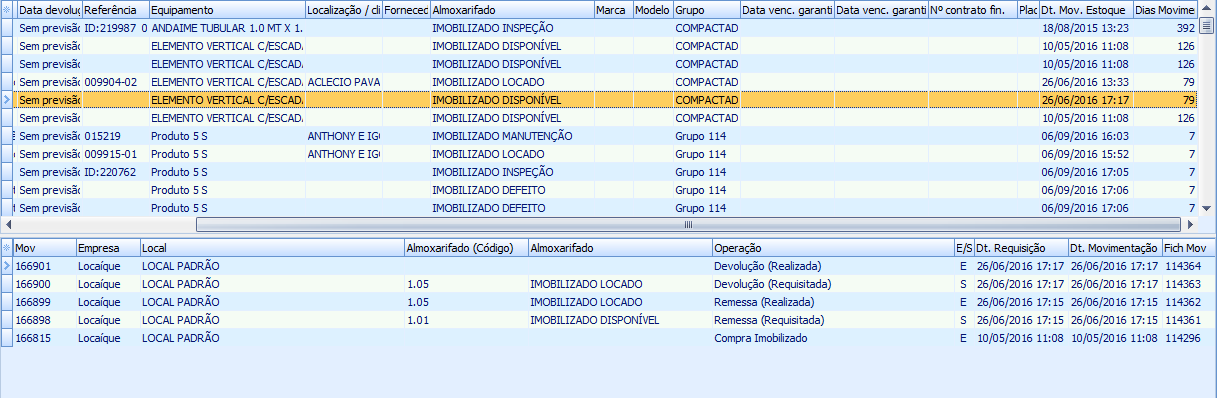The width and height of the screenshot is (1217, 398).
Task: Click the Empresa column header
Action: tap(108, 248)
